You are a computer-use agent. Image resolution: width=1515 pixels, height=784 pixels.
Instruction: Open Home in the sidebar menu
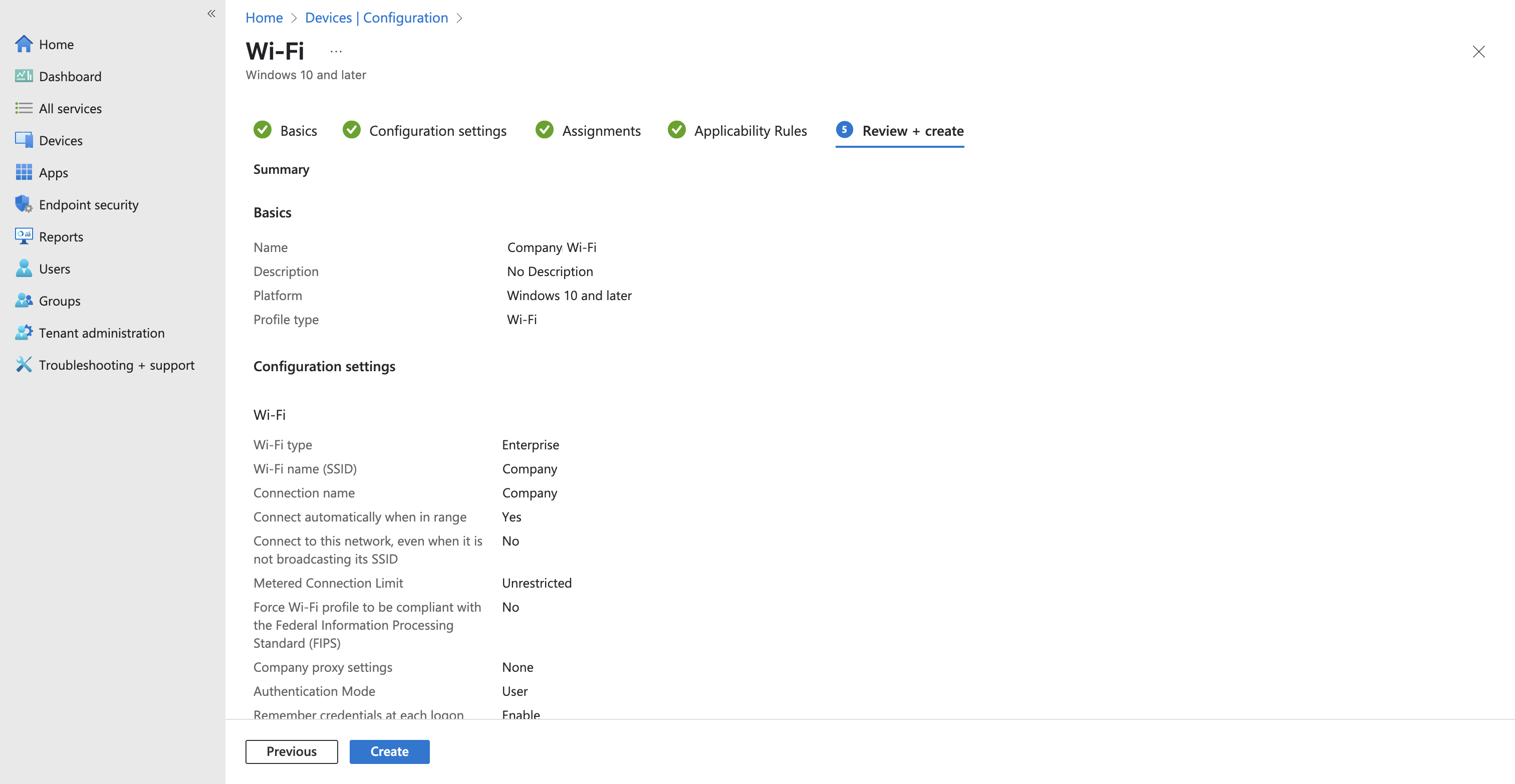click(56, 44)
